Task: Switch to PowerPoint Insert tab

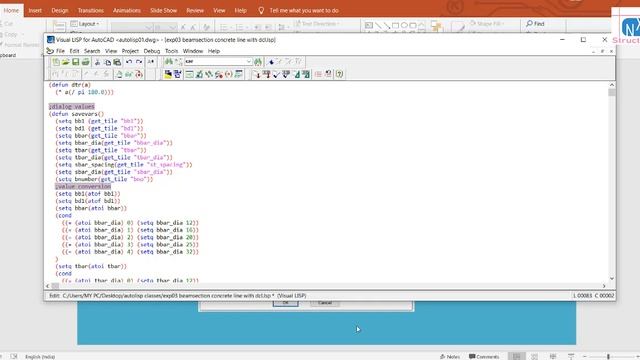Action: pos(35,10)
